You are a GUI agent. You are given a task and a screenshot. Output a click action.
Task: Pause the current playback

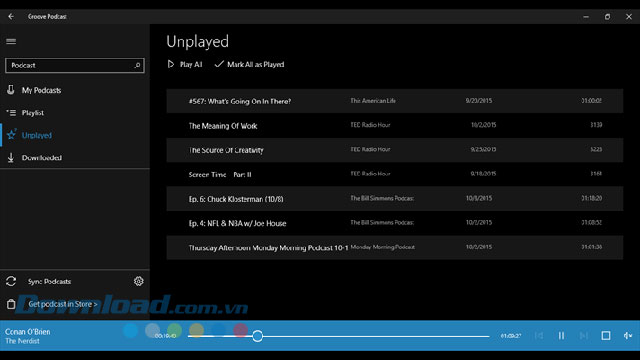coord(561,336)
